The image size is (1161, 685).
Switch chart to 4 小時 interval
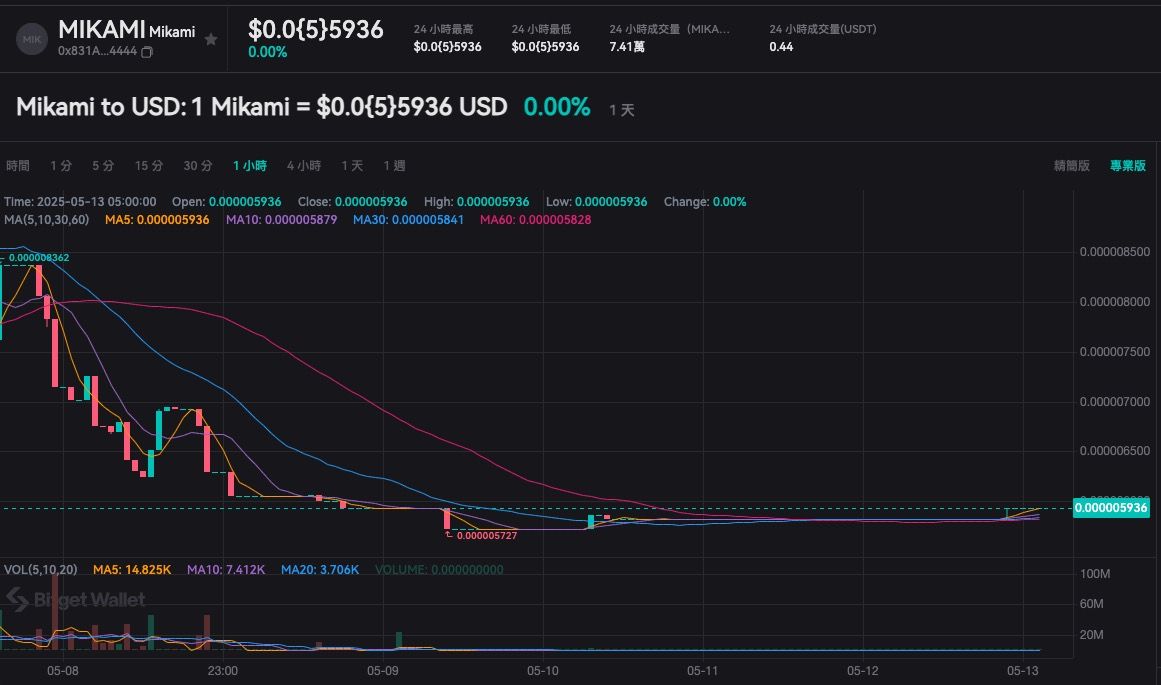point(304,166)
